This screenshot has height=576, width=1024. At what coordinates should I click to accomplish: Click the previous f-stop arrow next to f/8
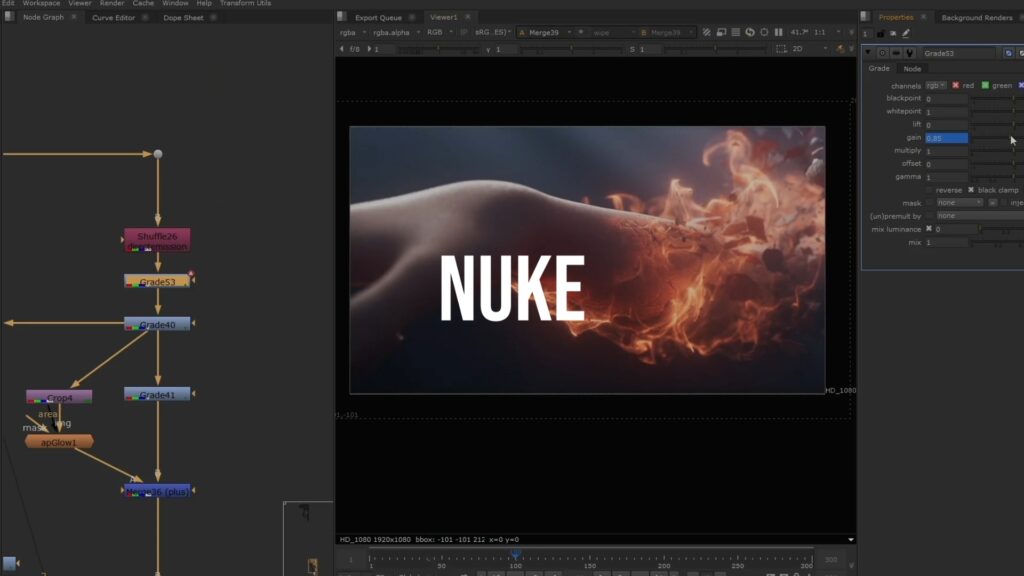click(x=342, y=49)
